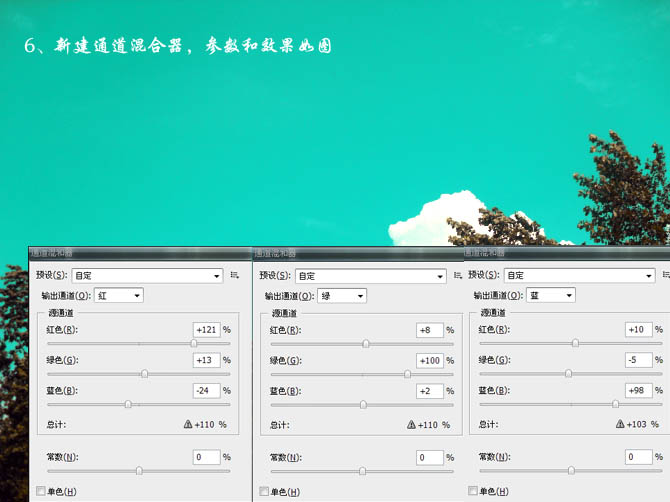Open preset options icon in Blue output dialog
The width and height of the screenshot is (670, 502).
point(665,275)
